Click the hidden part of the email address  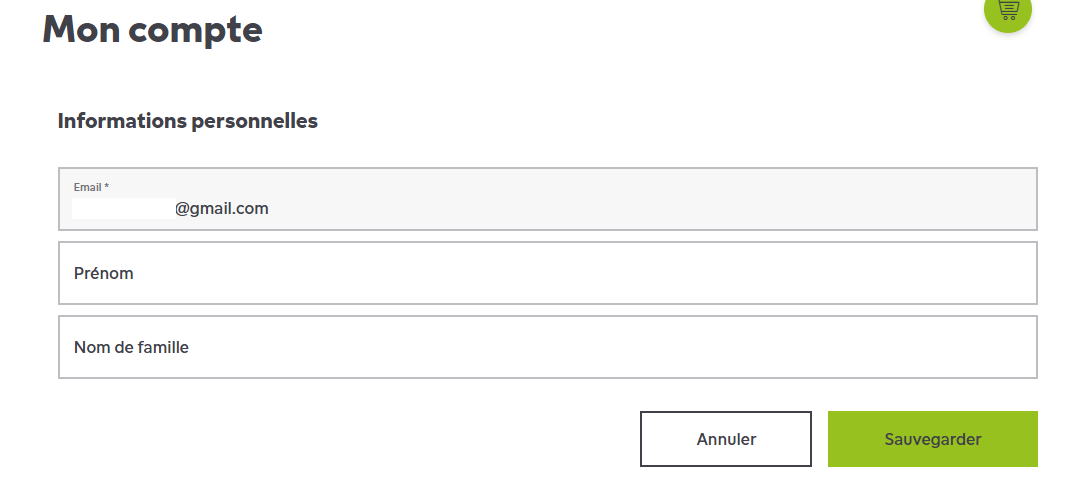[x=122, y=209]
